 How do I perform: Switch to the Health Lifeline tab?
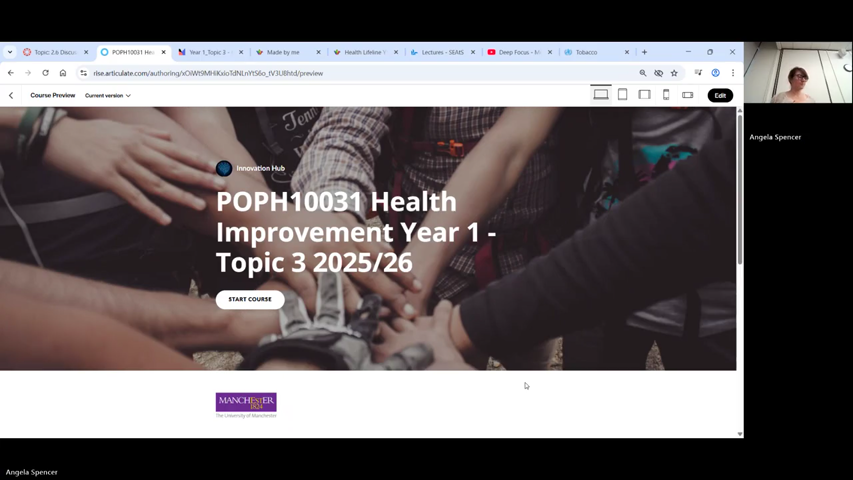tap(364, 52)
